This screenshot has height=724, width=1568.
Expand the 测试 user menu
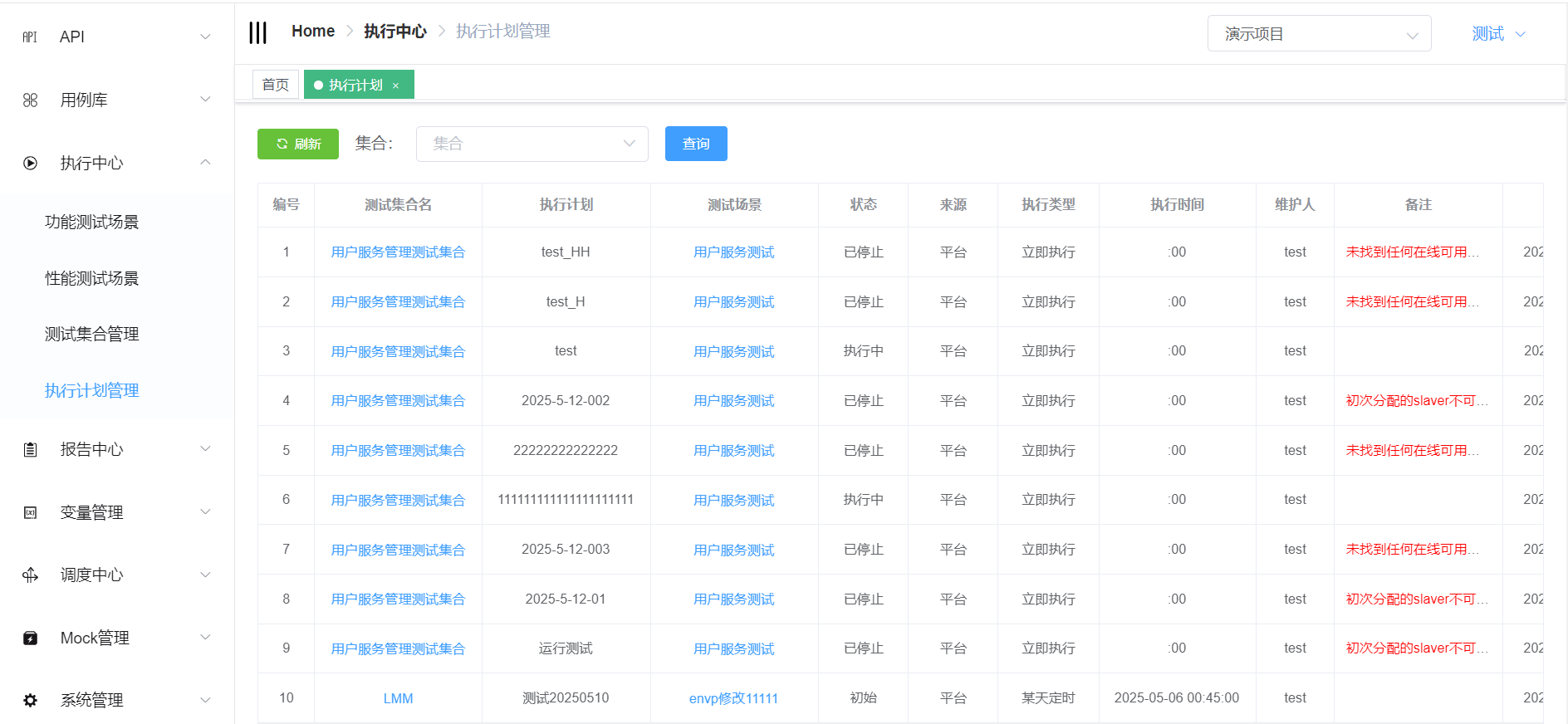click(x=1497, y=34)
